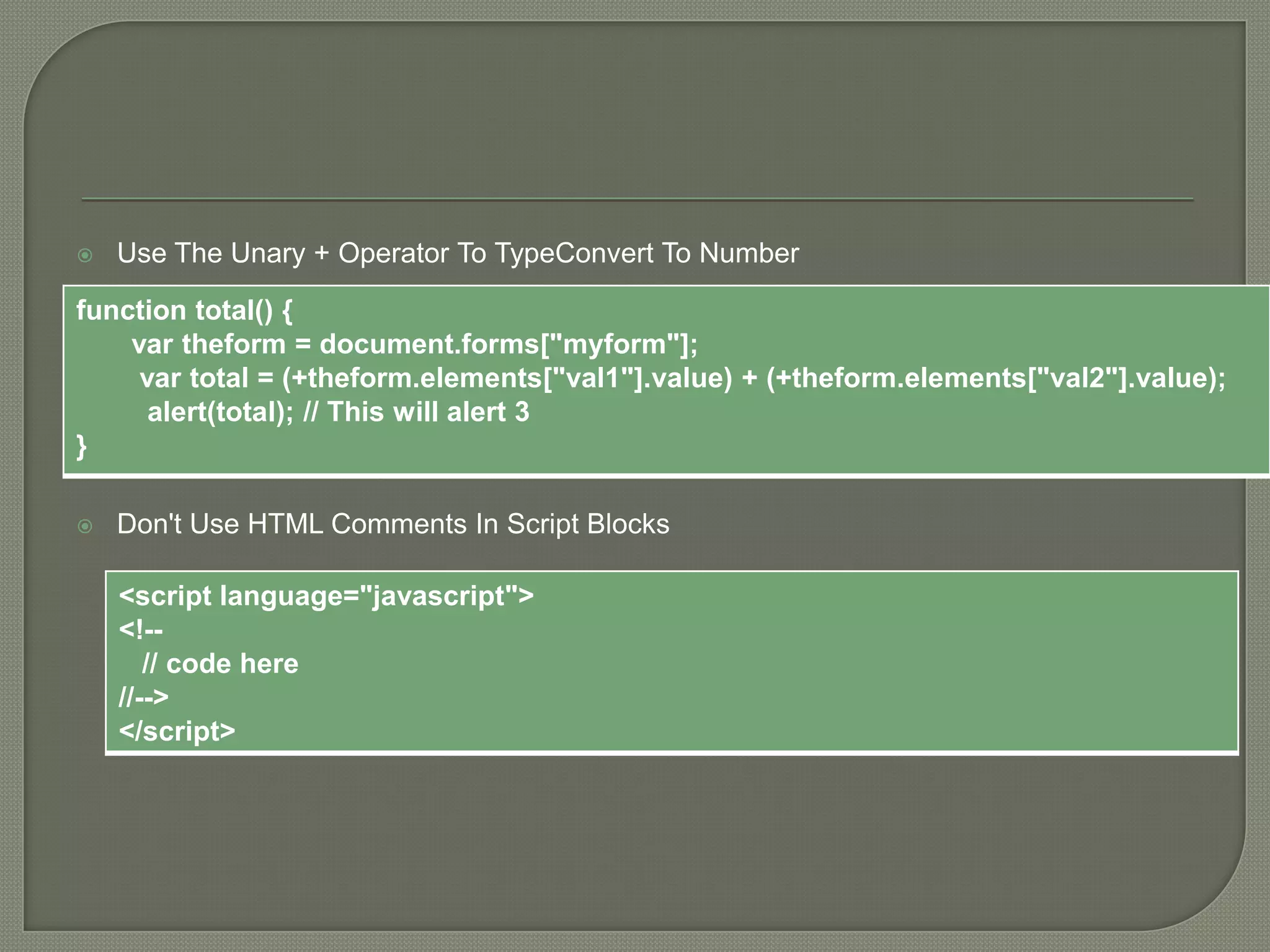Viewport: 1270px width, 952px height.
Task: Click the closing '</script>' tag
Action: pos(177,731)
